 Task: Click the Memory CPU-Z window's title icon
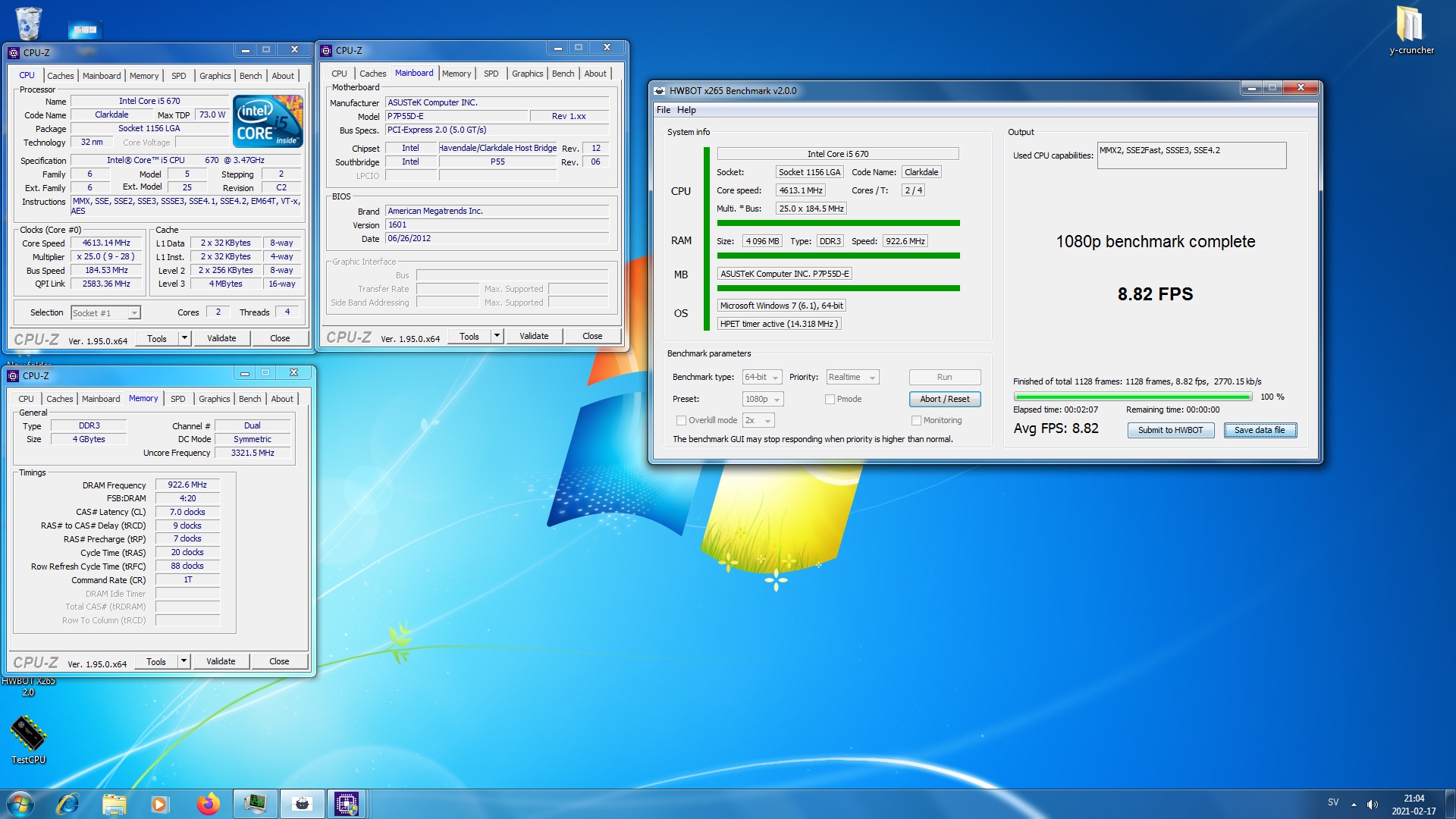pyautogui.click(x=13, y=375)
